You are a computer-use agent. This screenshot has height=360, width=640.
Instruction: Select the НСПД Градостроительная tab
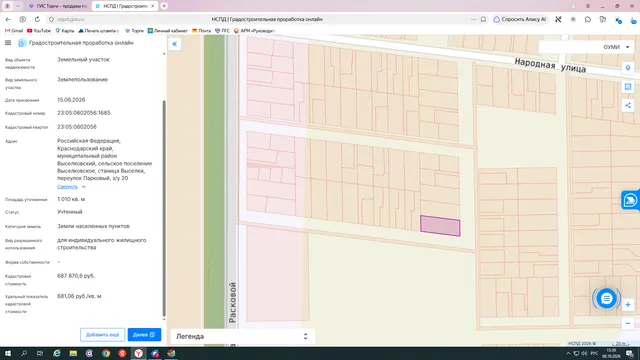[124, 6]
